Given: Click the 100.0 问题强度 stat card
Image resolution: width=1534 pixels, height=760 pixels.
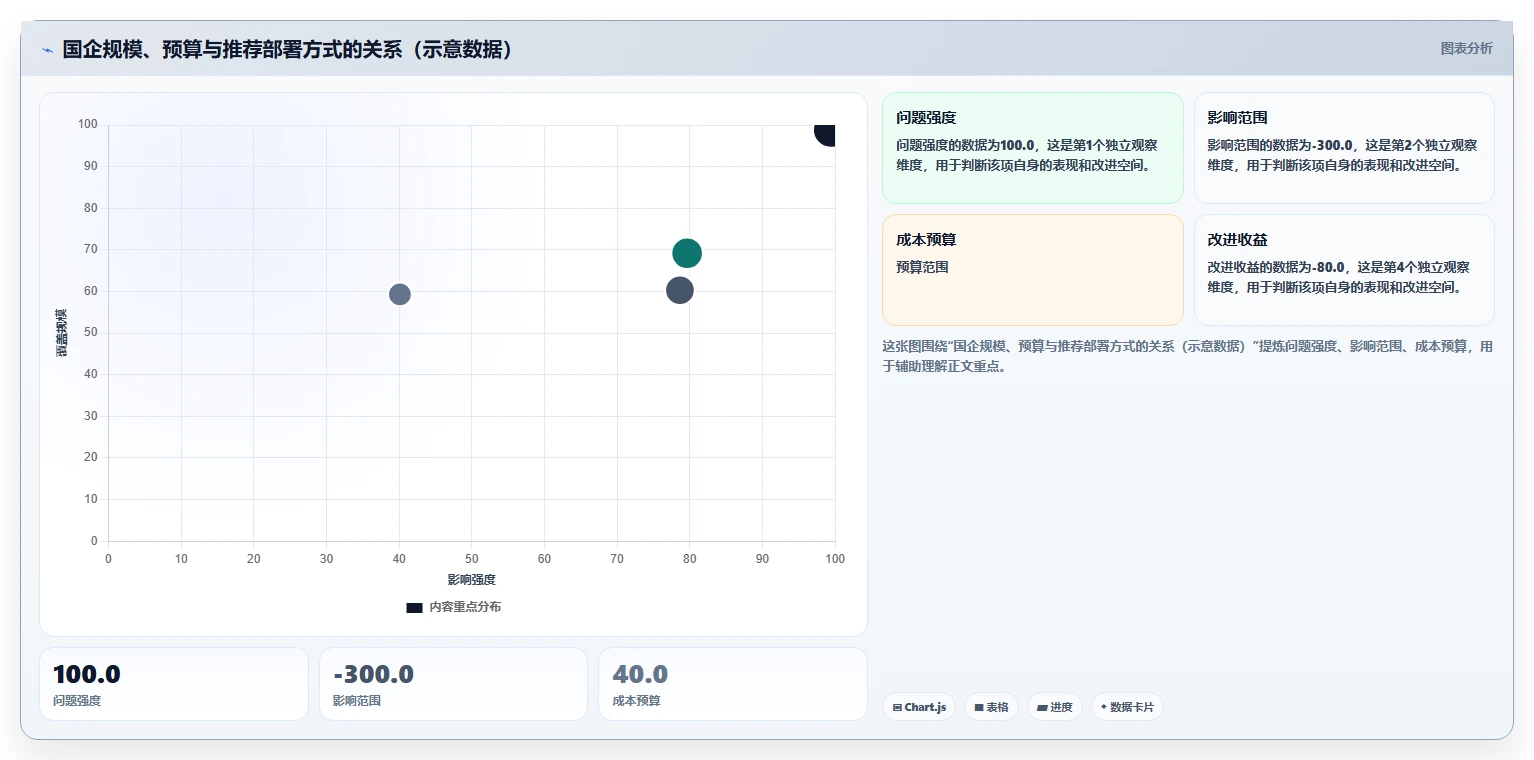Looking at the screenshot, I should [174, 684].
